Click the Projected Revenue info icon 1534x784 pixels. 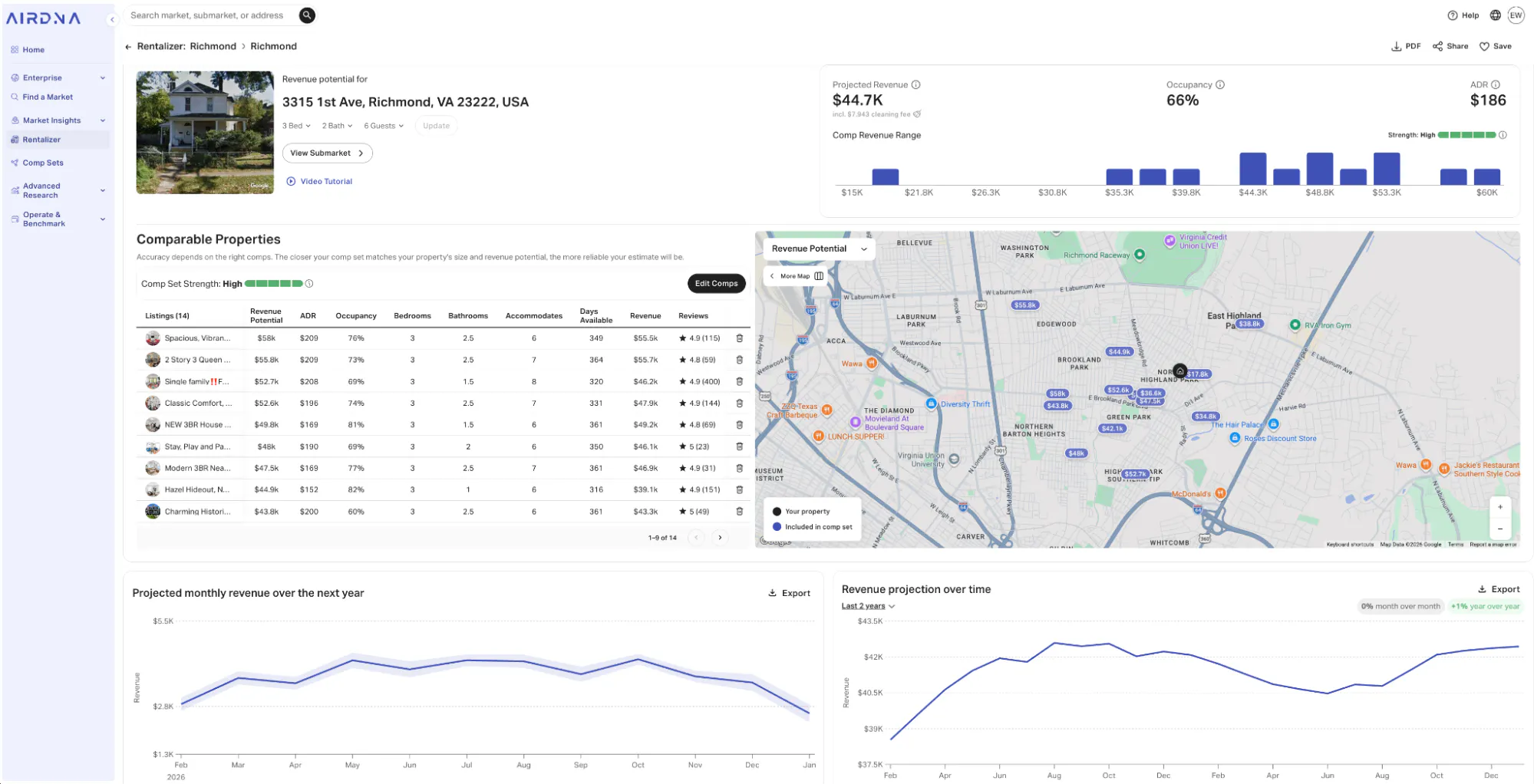(x=915, y=85)
